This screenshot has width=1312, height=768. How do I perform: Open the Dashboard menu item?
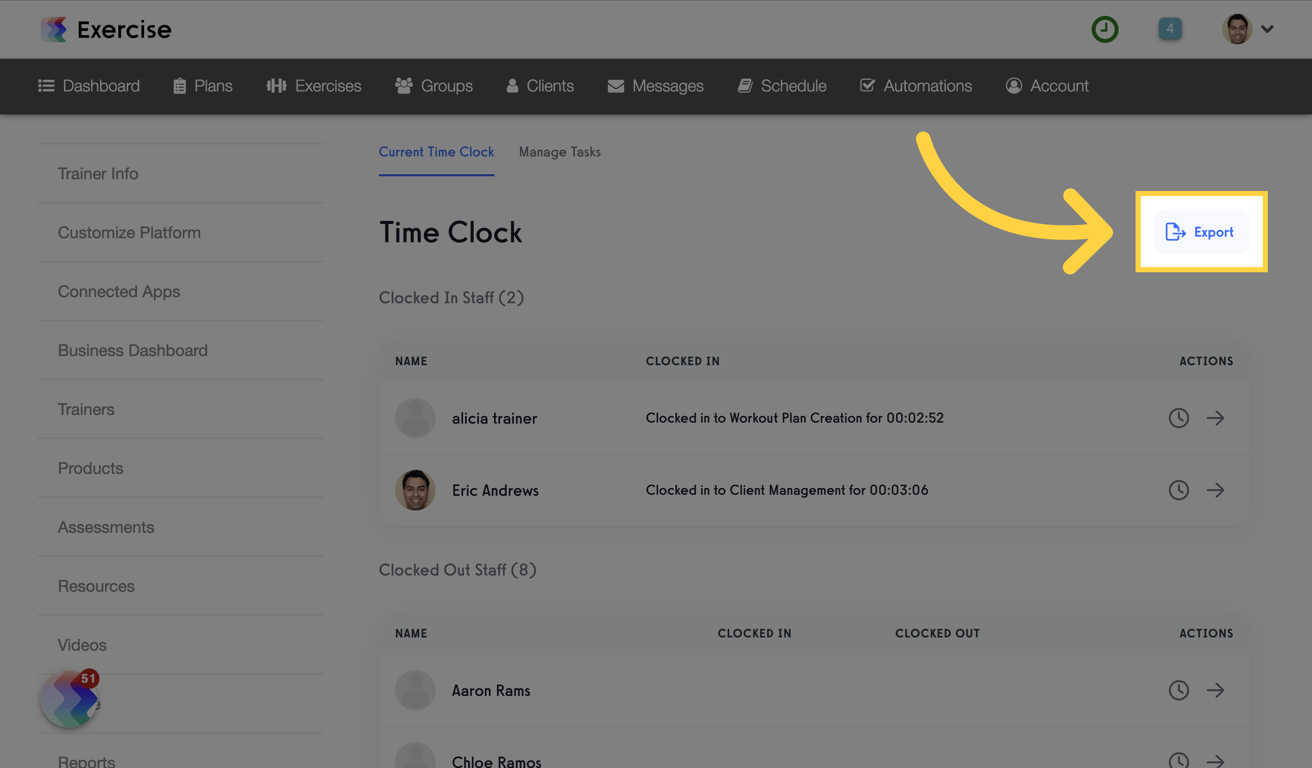click(89, 86)
